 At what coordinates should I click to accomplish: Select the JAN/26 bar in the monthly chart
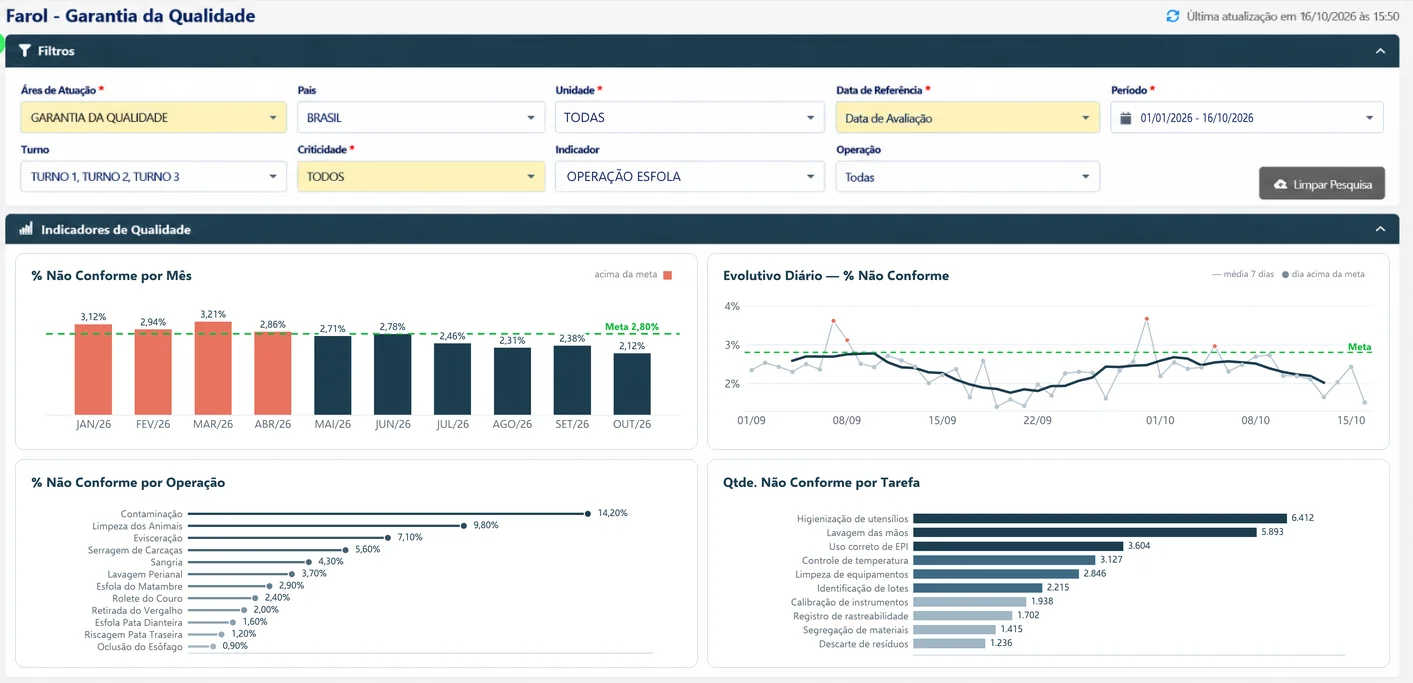click(93, 369)
